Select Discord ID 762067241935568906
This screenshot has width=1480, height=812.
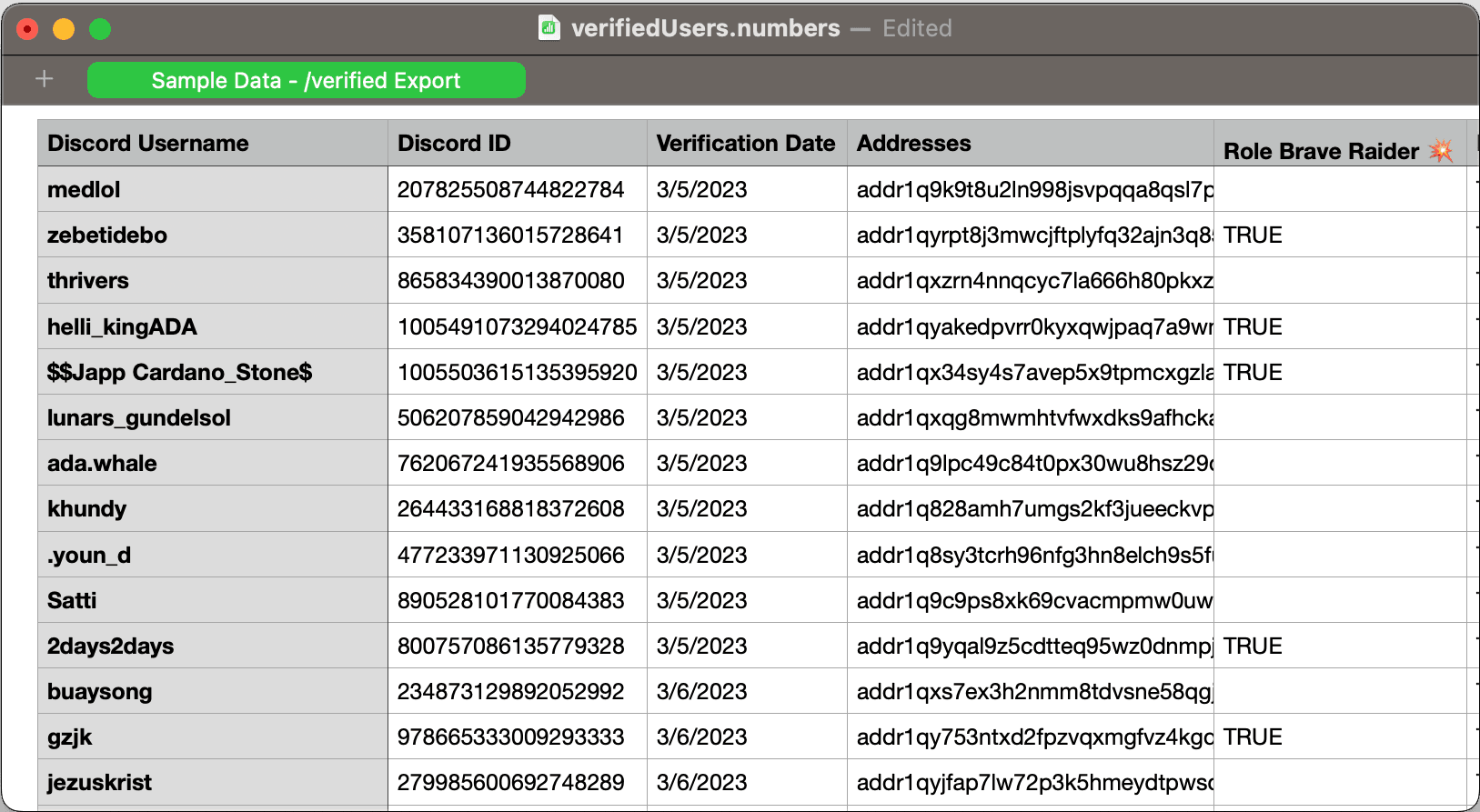coord(518,463)
